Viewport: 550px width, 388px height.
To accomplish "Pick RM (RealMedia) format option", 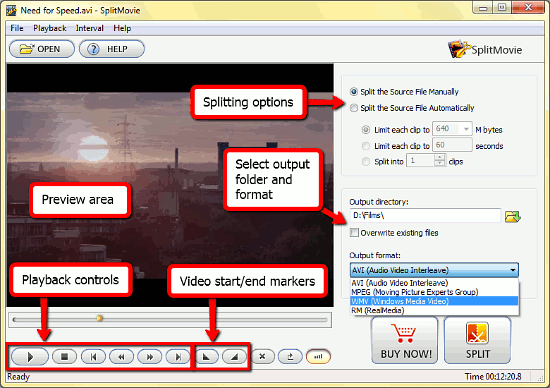I will 434,310.
